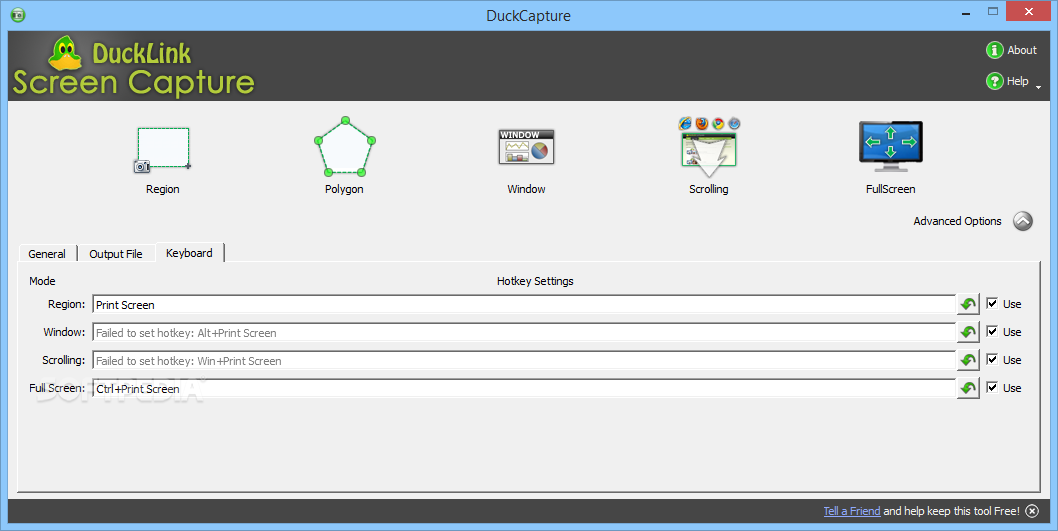Reset the Region hotkey with green arrow

click(968, 304)
